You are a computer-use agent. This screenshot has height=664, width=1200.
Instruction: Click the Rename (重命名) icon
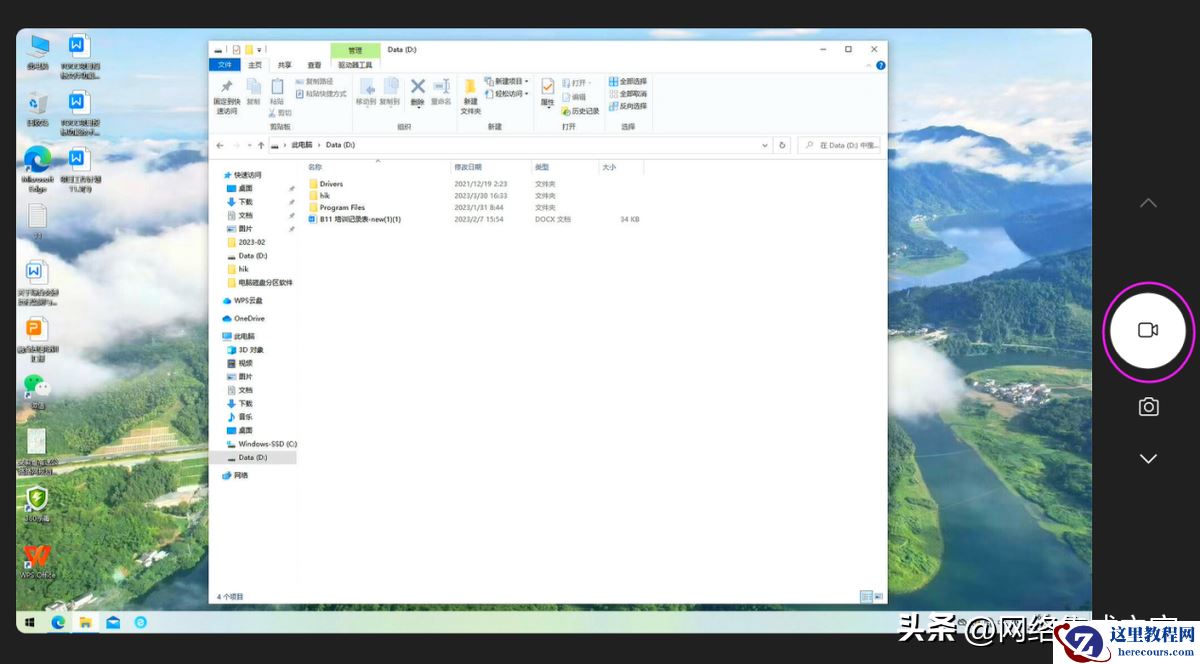coord(441,92)
